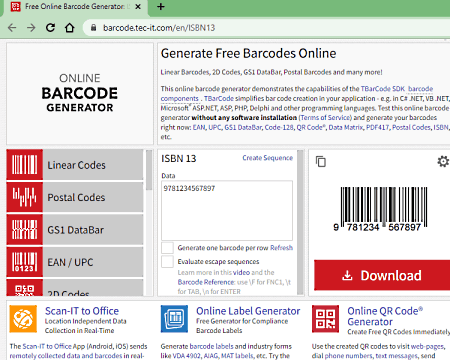Click the Online Label Generator icon
The image size is (450, 360).
point(174,319)
